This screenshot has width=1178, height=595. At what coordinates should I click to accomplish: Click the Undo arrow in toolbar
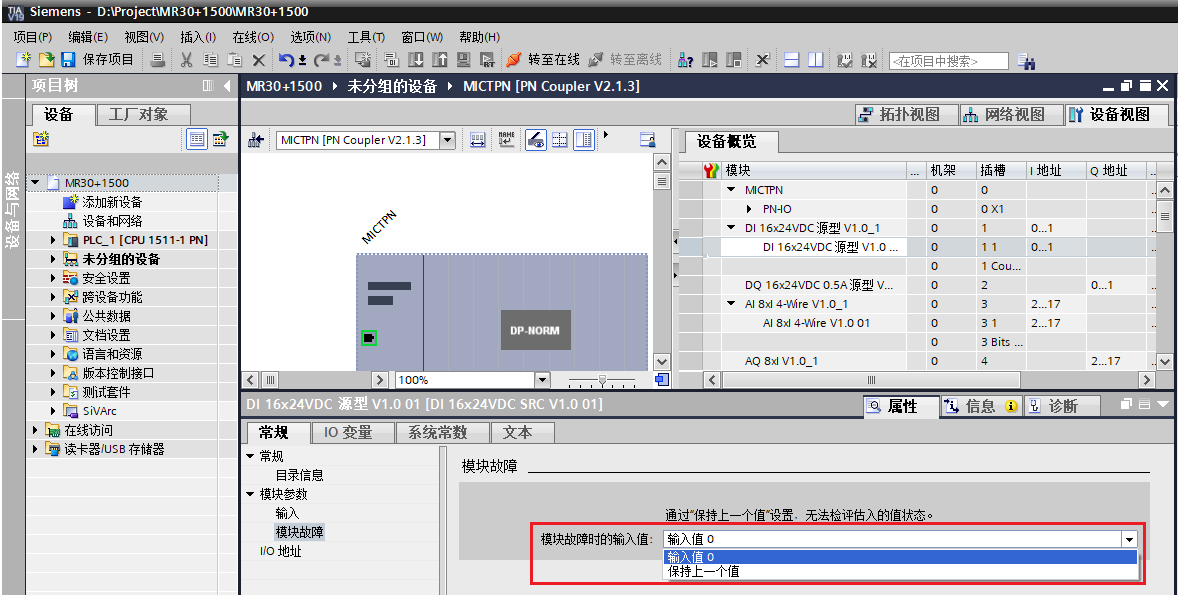(287, 60)
